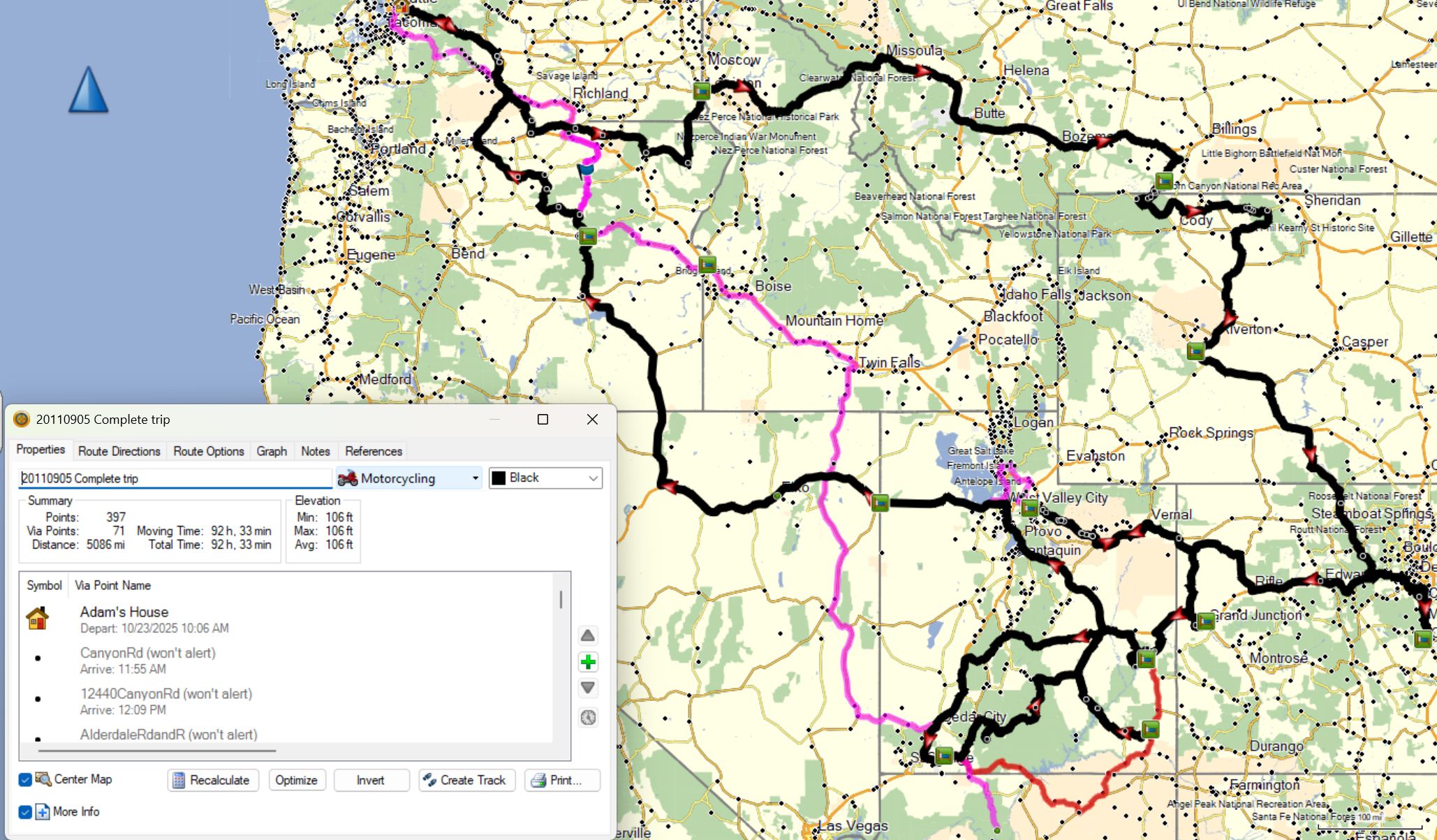Viewport: 1437px width, 840px height.
Task: Click Adam's House home symbol icon
Action: (37, 619)
